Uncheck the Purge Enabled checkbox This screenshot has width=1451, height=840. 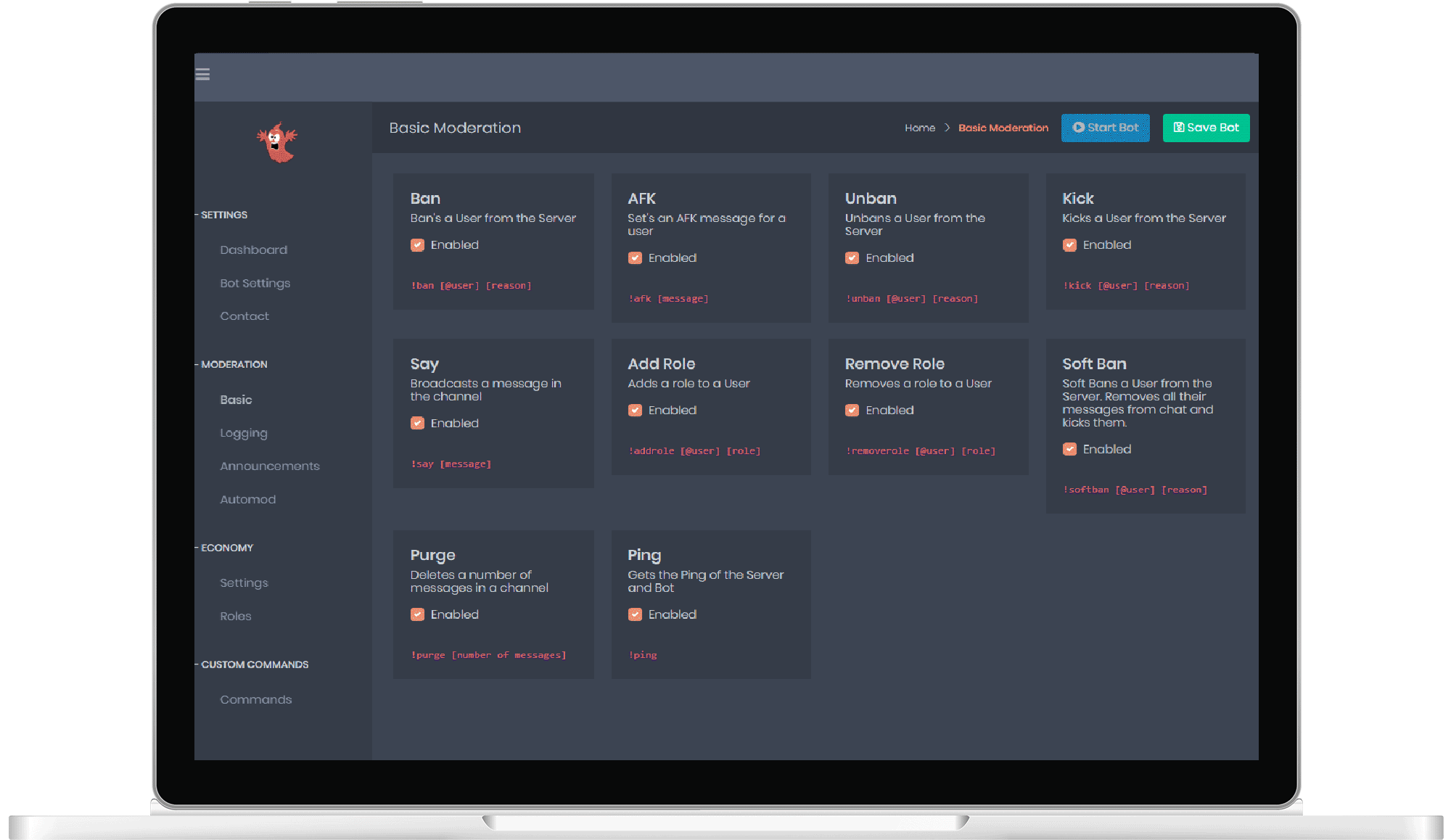coord(417,615)
